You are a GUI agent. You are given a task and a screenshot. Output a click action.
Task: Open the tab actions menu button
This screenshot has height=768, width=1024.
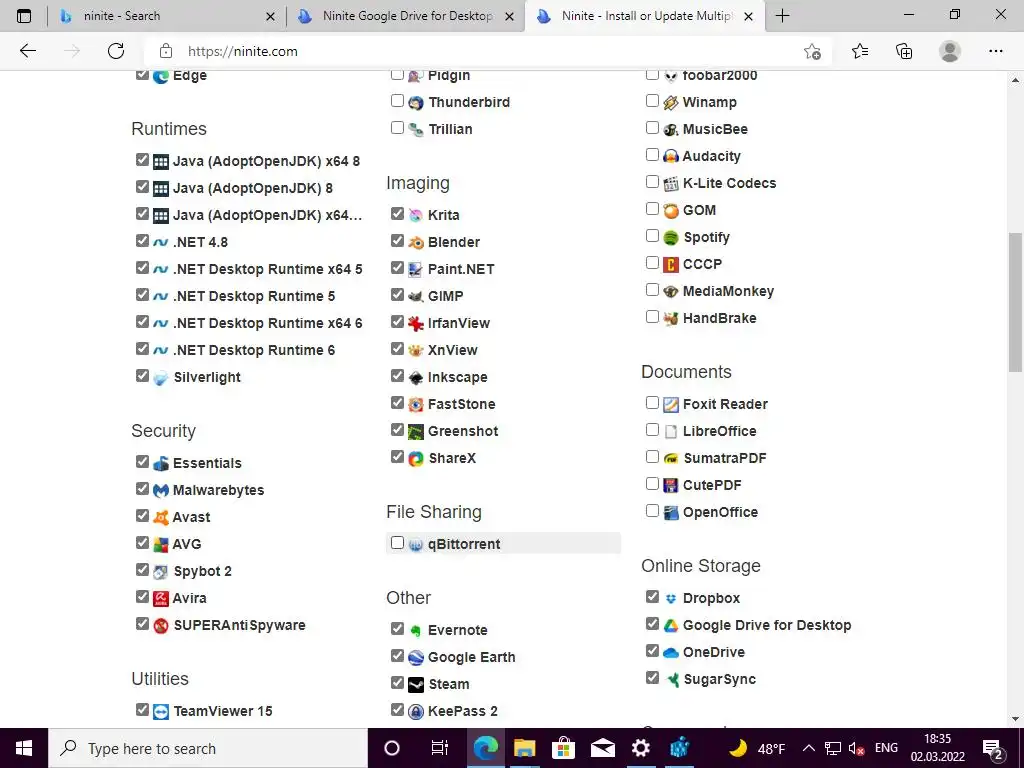pos(24,16)
